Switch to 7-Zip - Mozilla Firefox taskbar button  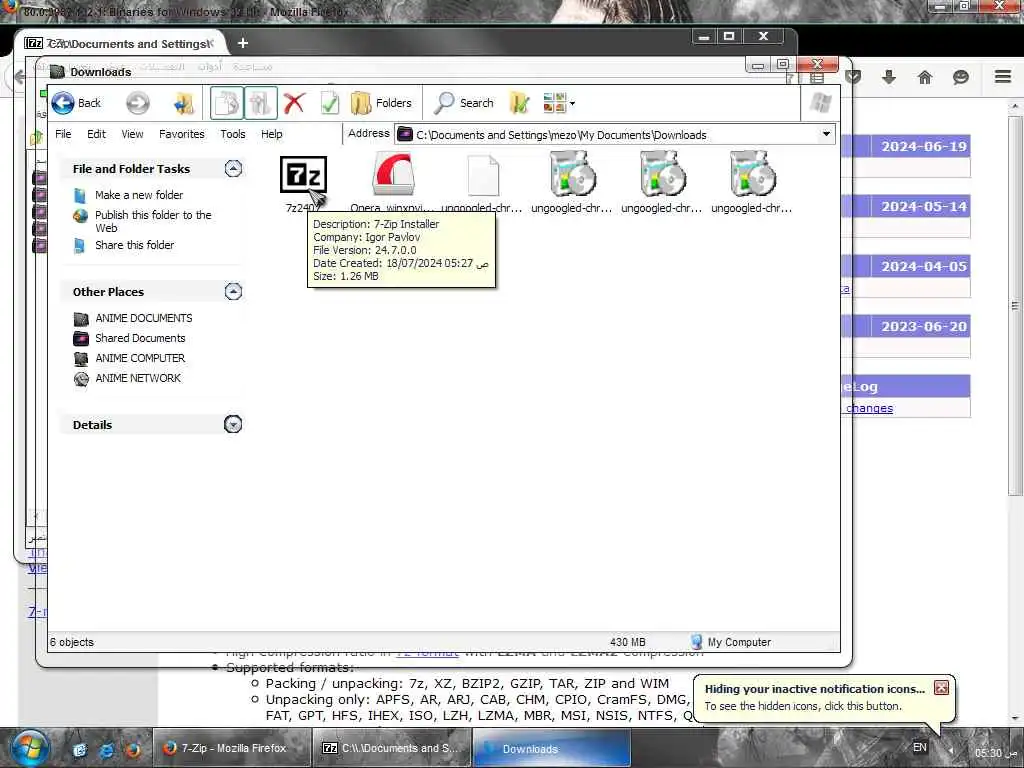coord(231,748)
